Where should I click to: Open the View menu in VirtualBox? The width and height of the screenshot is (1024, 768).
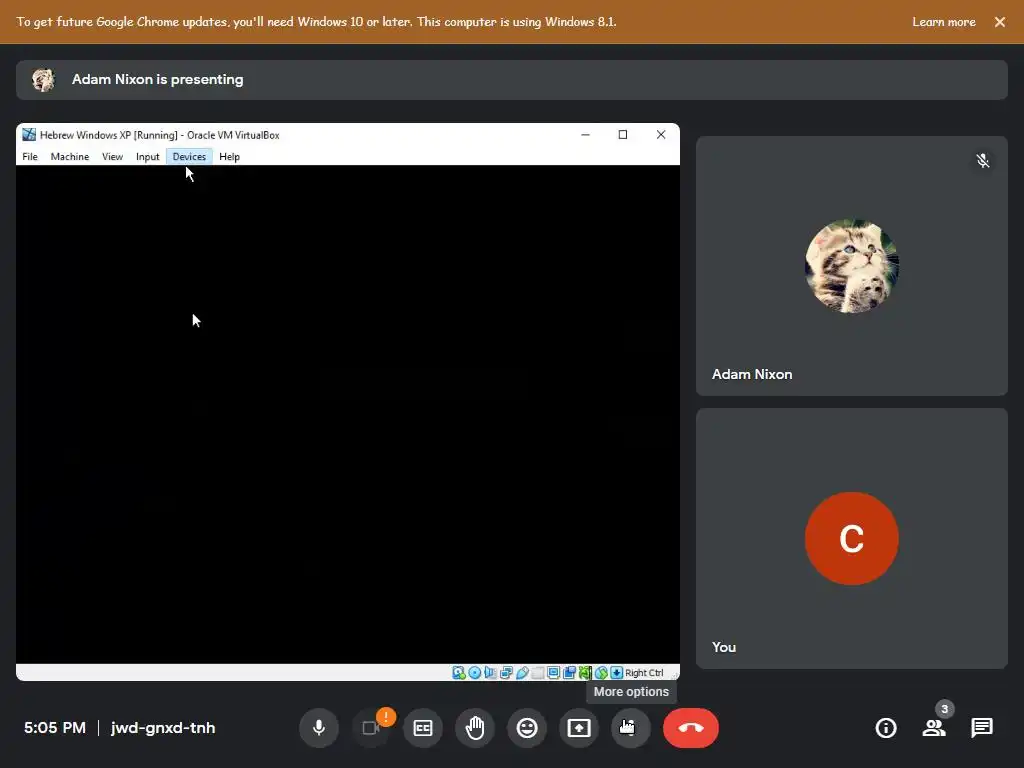tap(112, 157)
